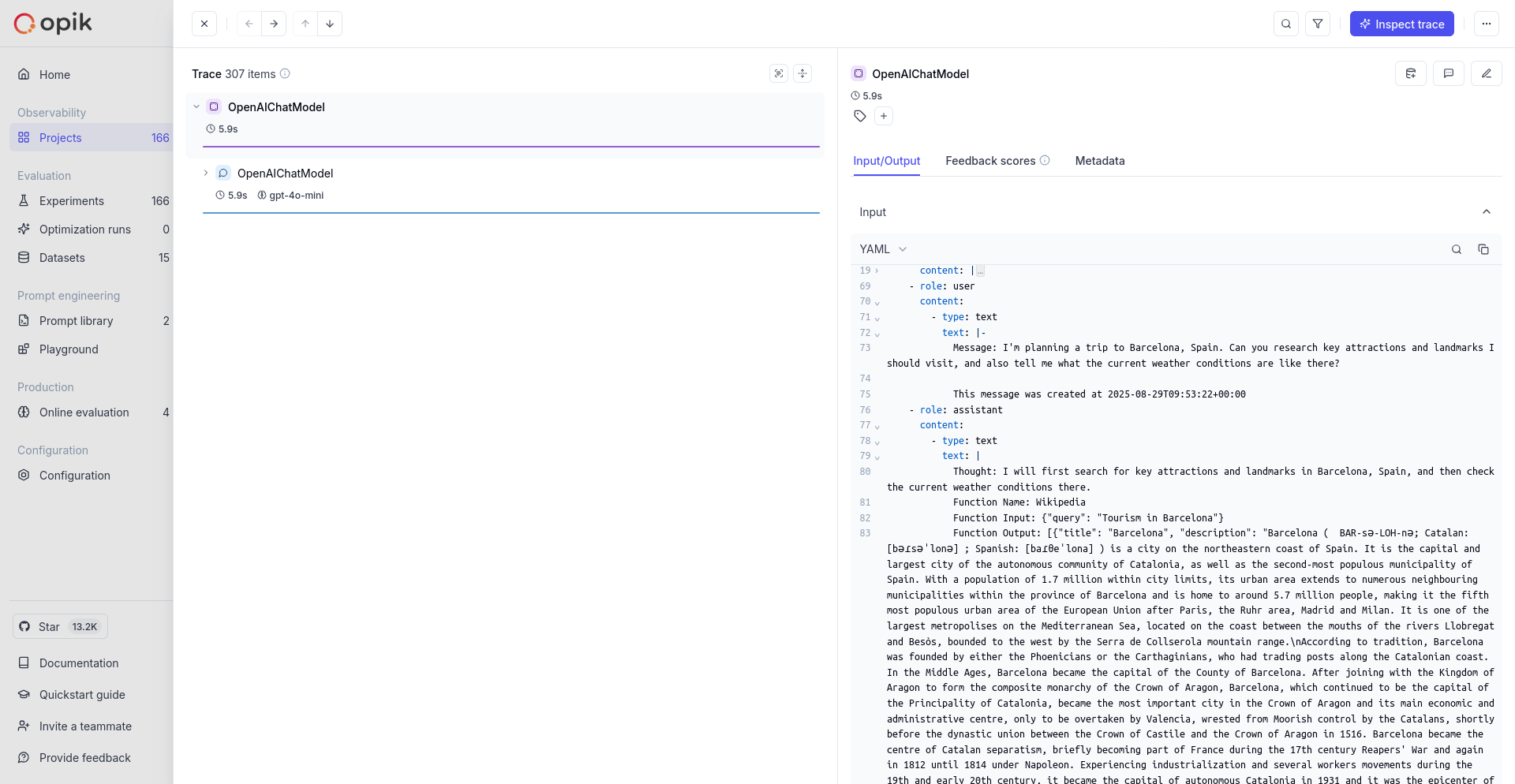
Task: Open the filter icon in top toolbar
Action: coord(1318,24)
